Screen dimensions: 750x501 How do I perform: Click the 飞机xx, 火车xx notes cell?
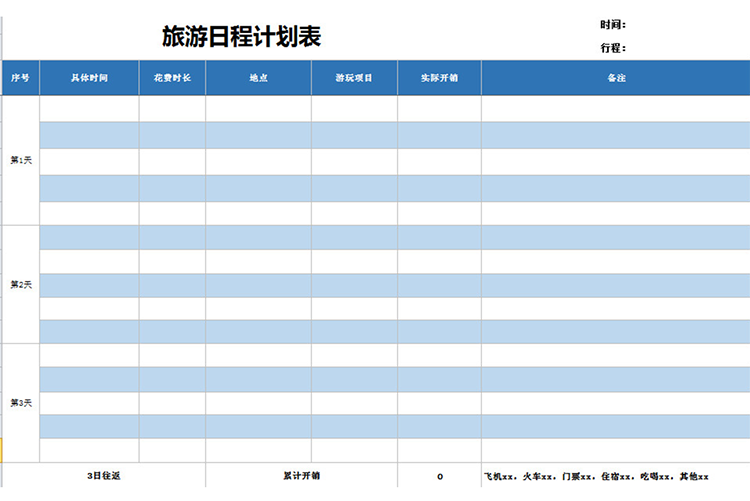[616, 476]
